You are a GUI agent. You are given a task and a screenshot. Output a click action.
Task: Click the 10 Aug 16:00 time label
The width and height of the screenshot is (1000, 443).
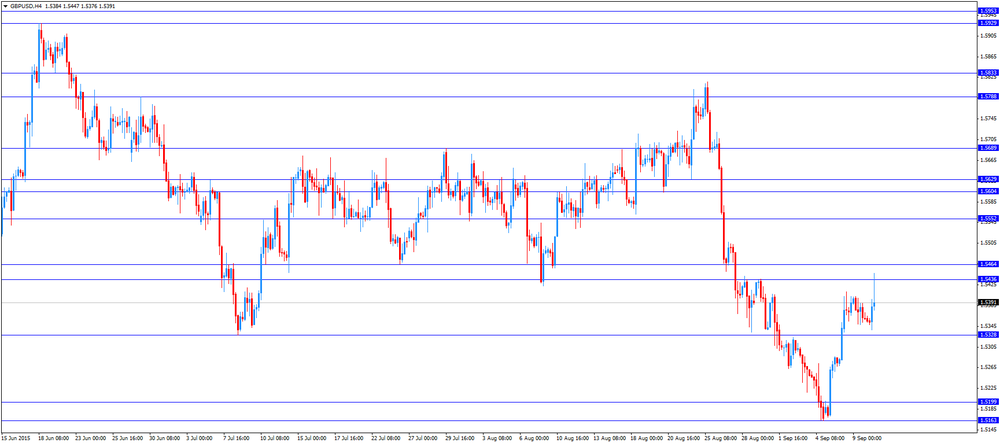[x=573, y=439]
